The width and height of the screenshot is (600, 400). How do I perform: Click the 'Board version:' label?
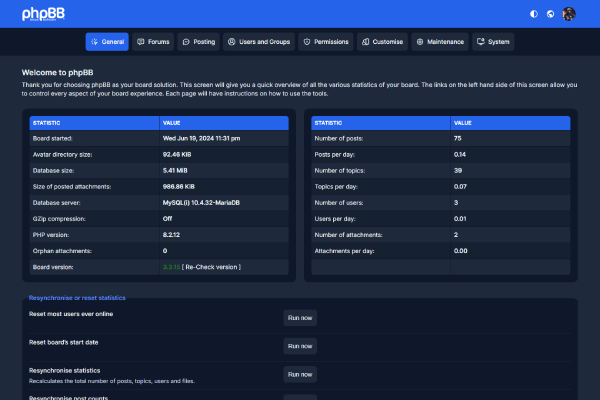coord(53,267)
